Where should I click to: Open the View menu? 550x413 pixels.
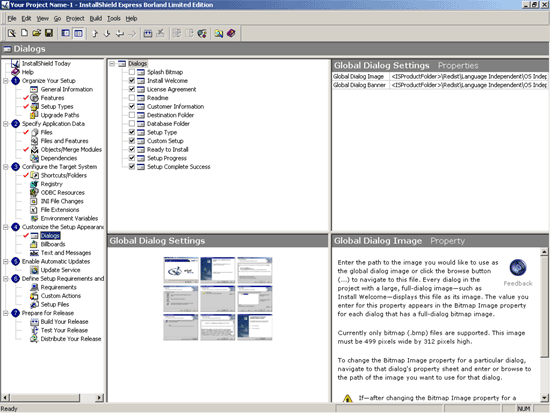(42, 19)
